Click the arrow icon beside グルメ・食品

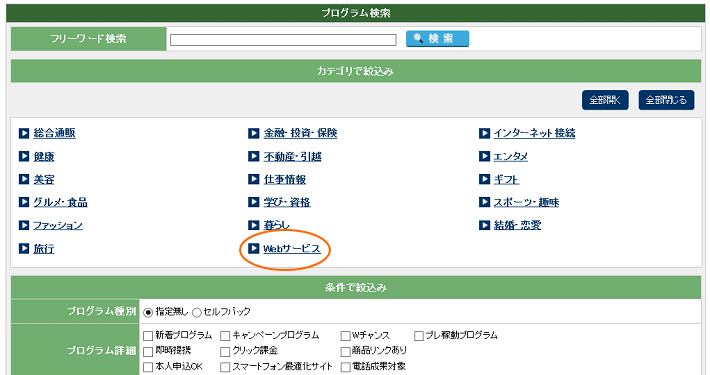[24, 202]
